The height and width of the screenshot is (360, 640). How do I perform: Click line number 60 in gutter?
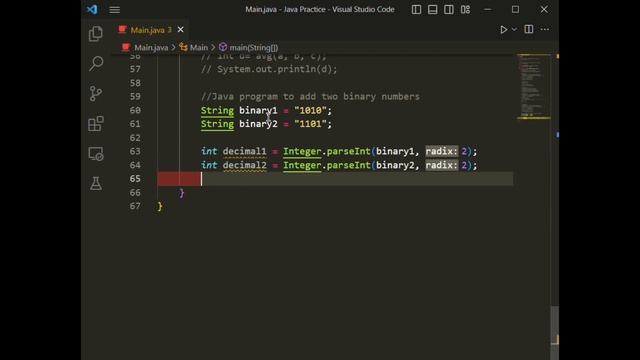point(135,110)
